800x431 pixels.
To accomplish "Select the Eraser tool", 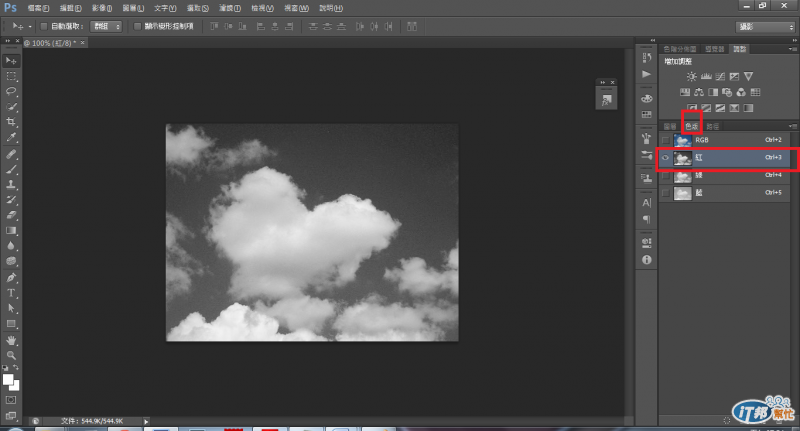I will [11, 215].
